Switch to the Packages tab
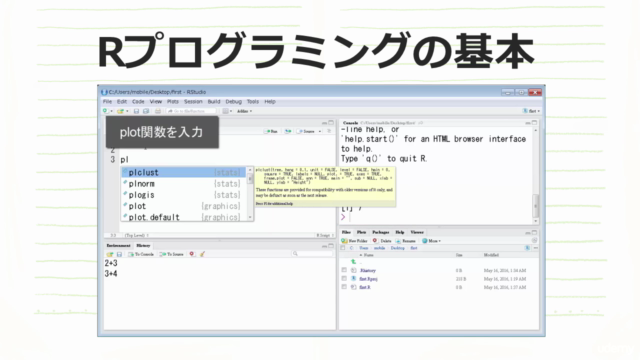Image resolution: width=640 pixels, height=360 pixels. pos(380,232)
